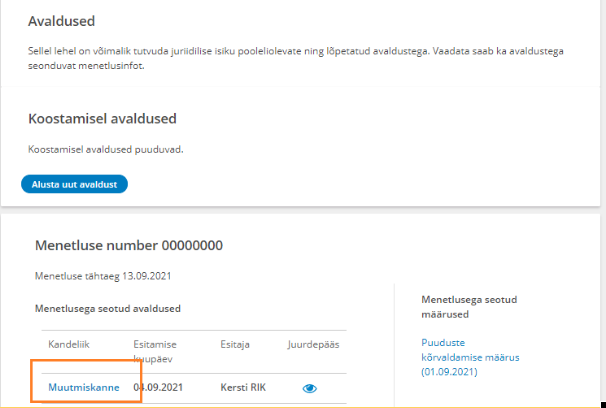The width and height of the screenshot is (606, 408).
Task: Click the (01.09.2021) date in määrus link
Action: [449, 371]
